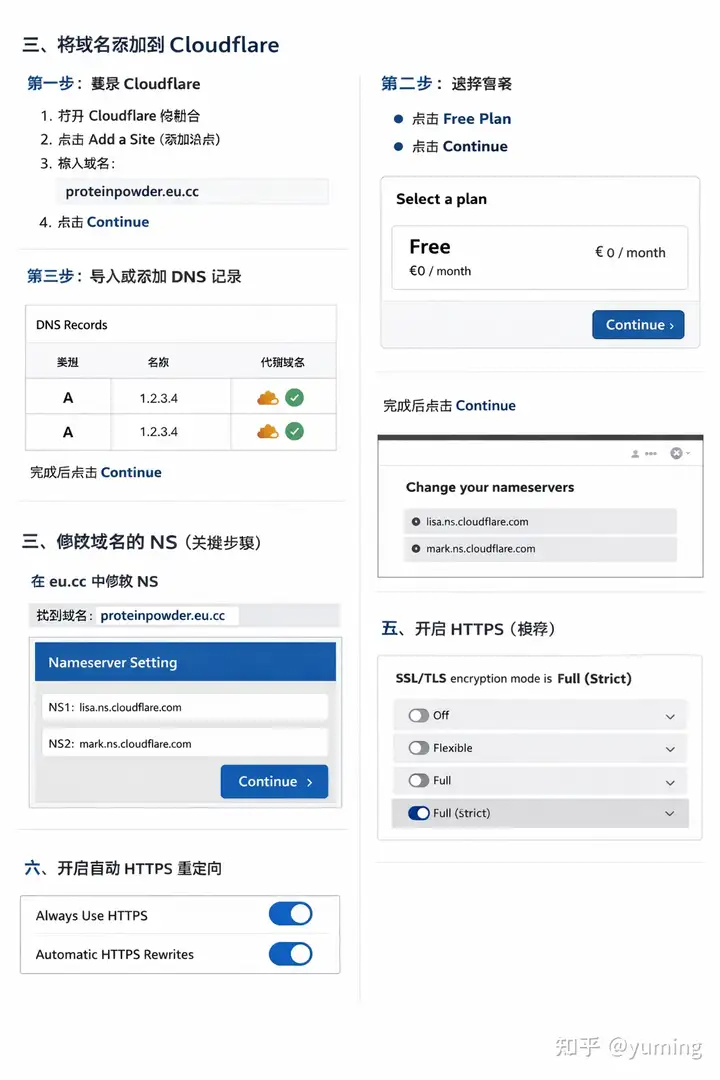Toggle the Always Use HTTPS switch
Image resolution: width=720 pixels, height=1080 pixels.
point(290,914)
